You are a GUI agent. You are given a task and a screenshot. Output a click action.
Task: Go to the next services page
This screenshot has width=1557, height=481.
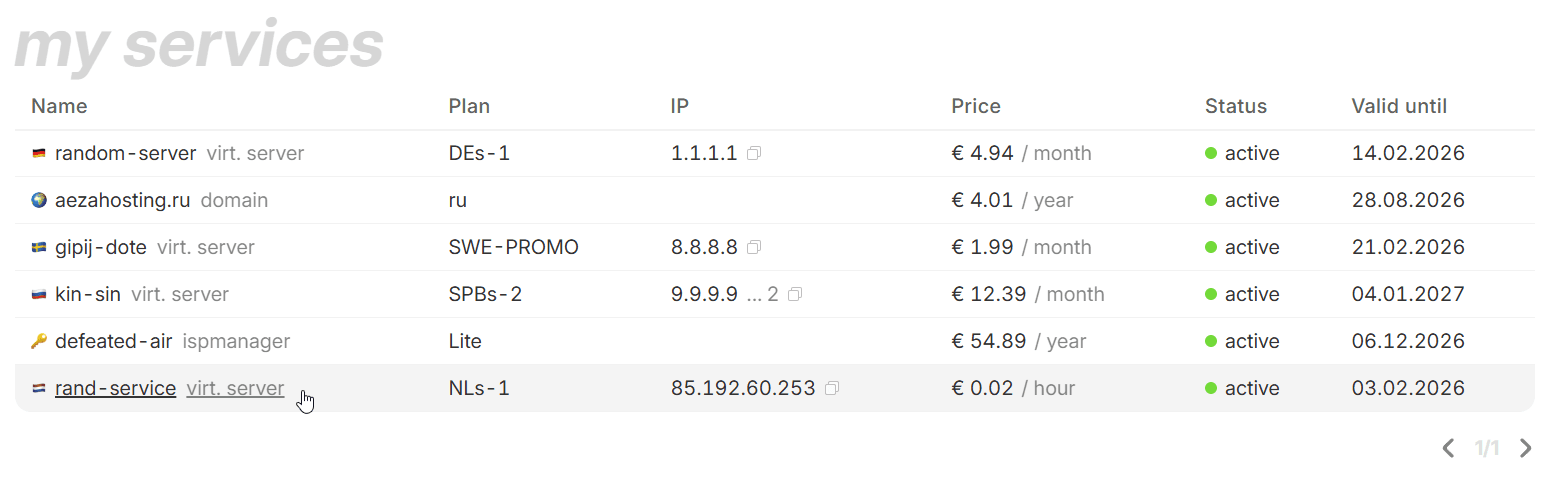[x=1525, y=448]
